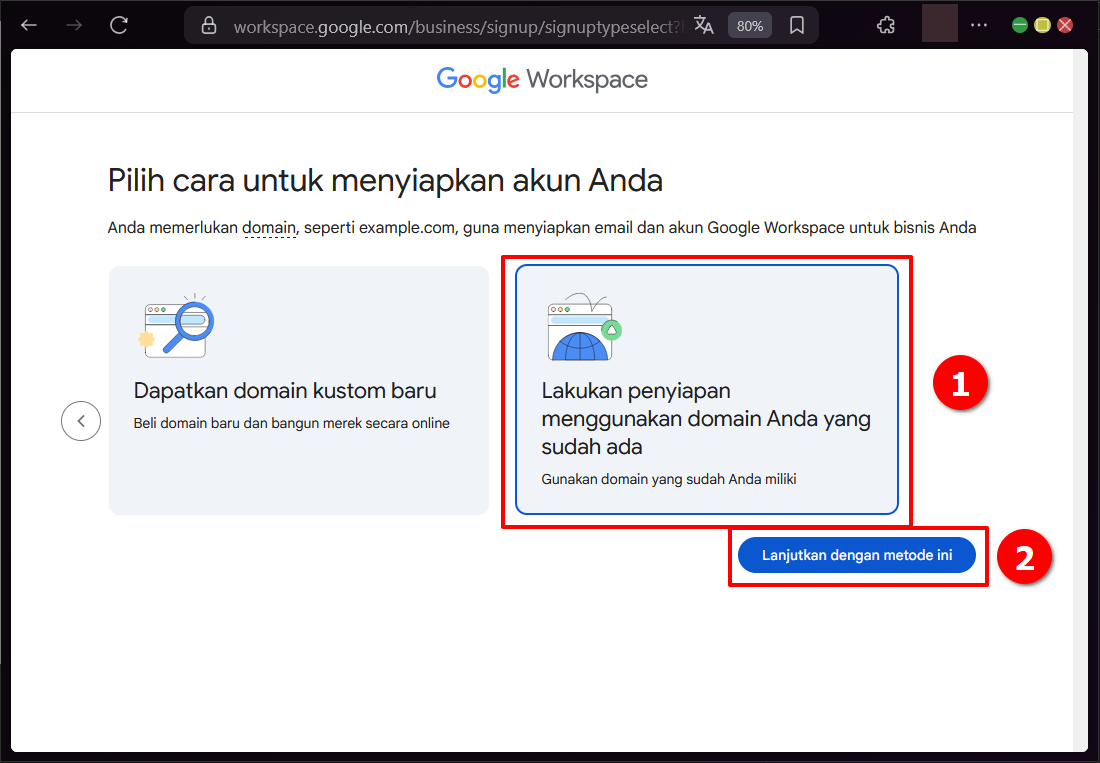Reload the page with the refresh icon
Screen dimensions: 1100x763
tap(119, 25)
